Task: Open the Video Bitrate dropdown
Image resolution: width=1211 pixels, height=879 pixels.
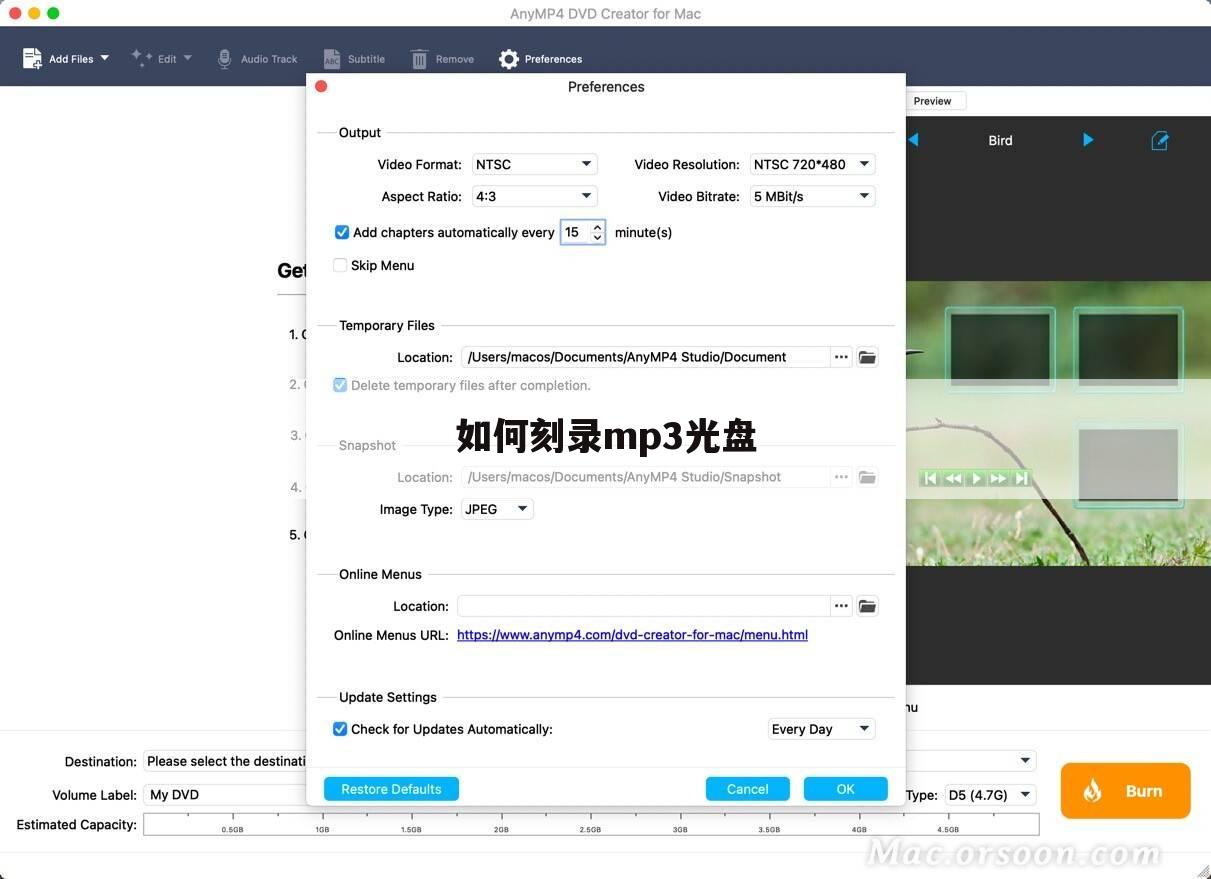Action: coord(813,196)
